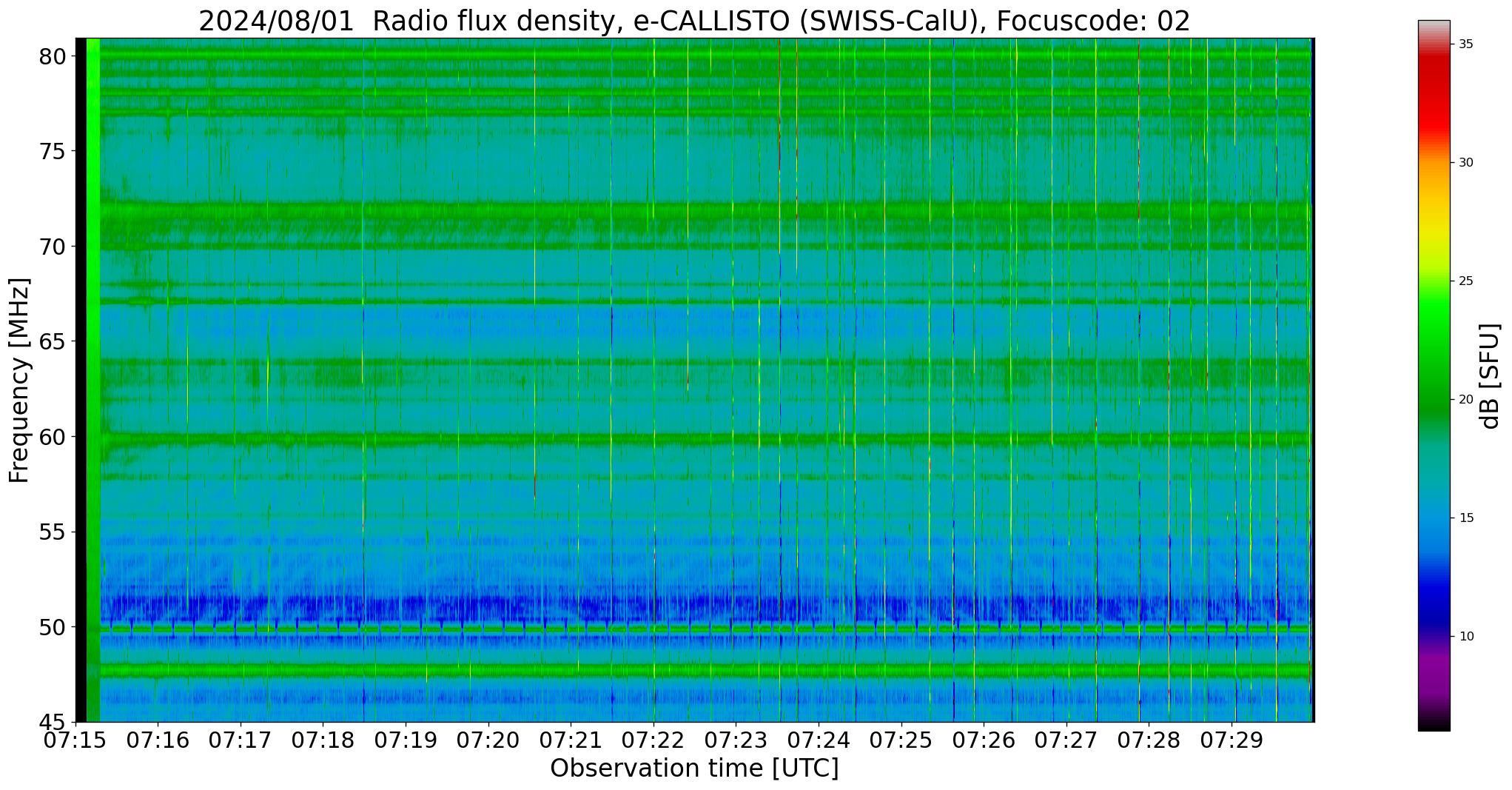Select the 07:19 time tick label
This screenshot has height=790, width=1512.
tap(406, 740)
